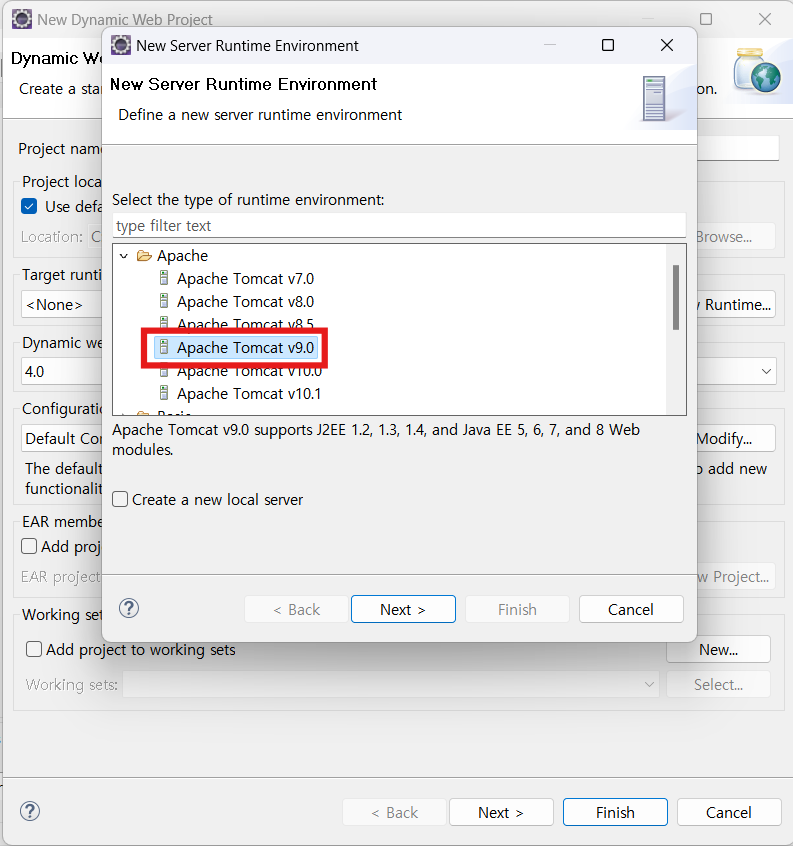
Task: Maximize the New Server Runtime Environment dialog
Action: coord(608,45)
